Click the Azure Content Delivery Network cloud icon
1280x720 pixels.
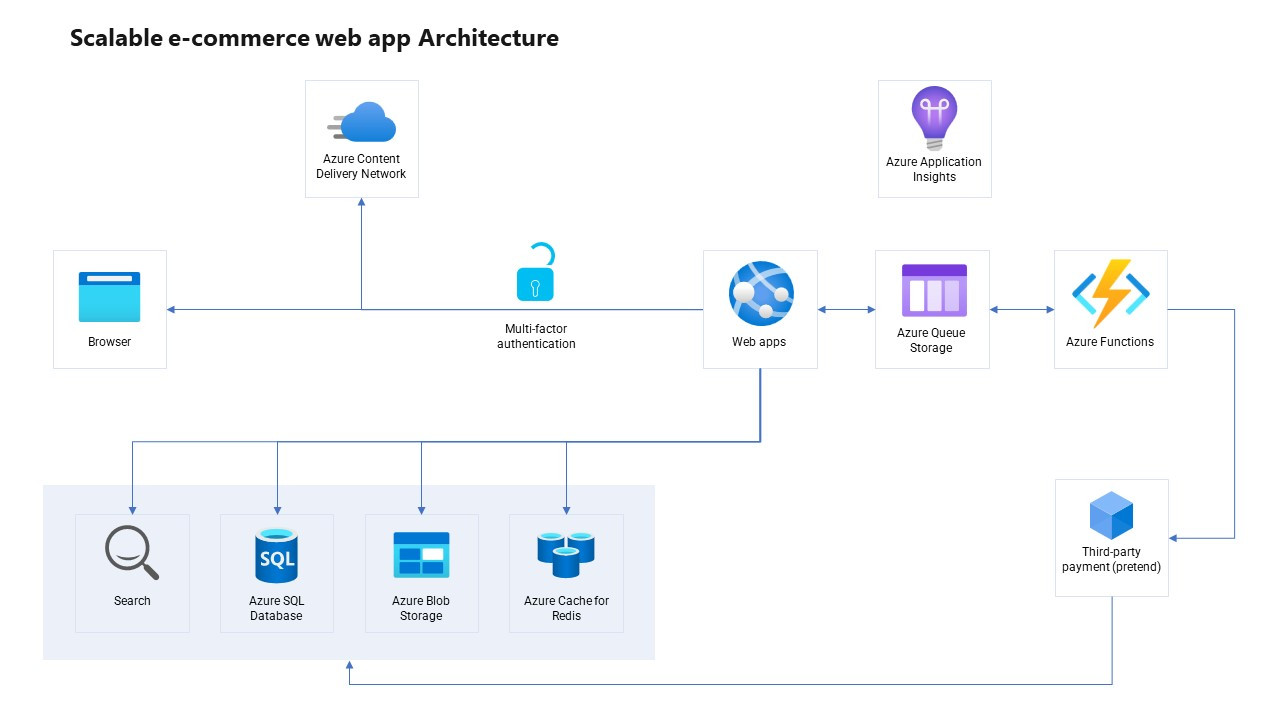coord(362,123)
